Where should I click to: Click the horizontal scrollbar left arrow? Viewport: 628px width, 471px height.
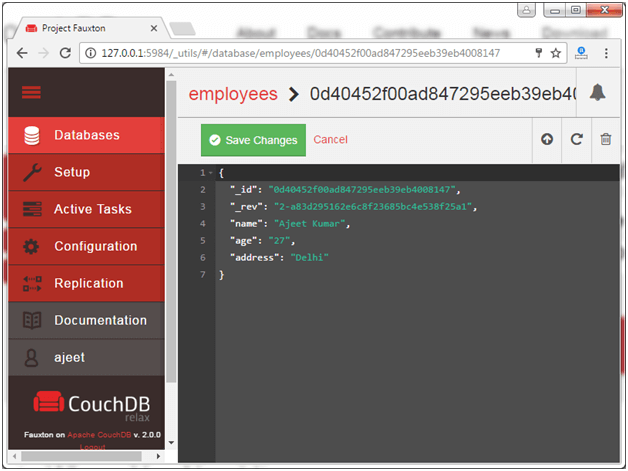pos(14,456)
